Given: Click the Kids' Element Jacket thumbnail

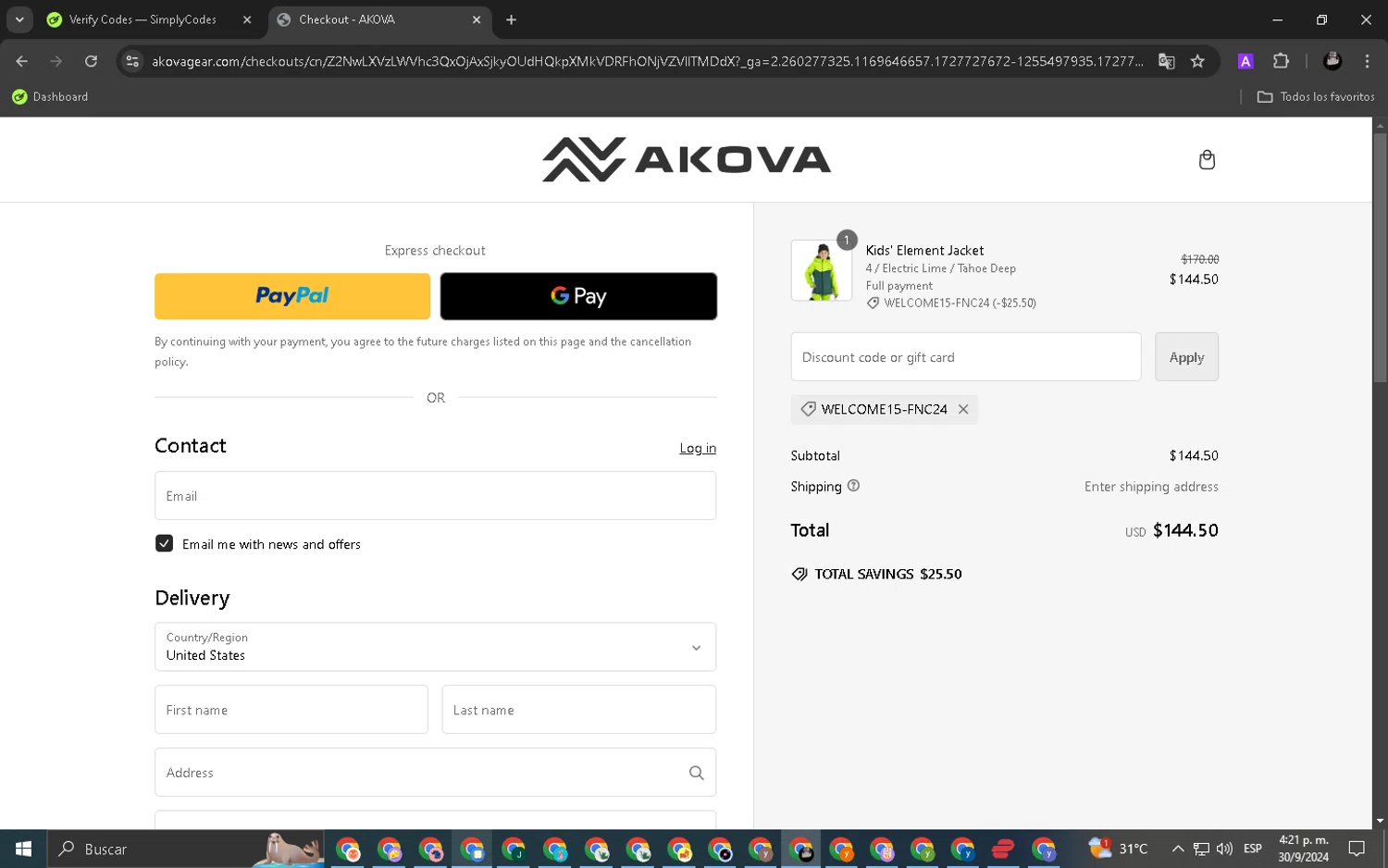Looking at the screenshot, I should [822, 270].
